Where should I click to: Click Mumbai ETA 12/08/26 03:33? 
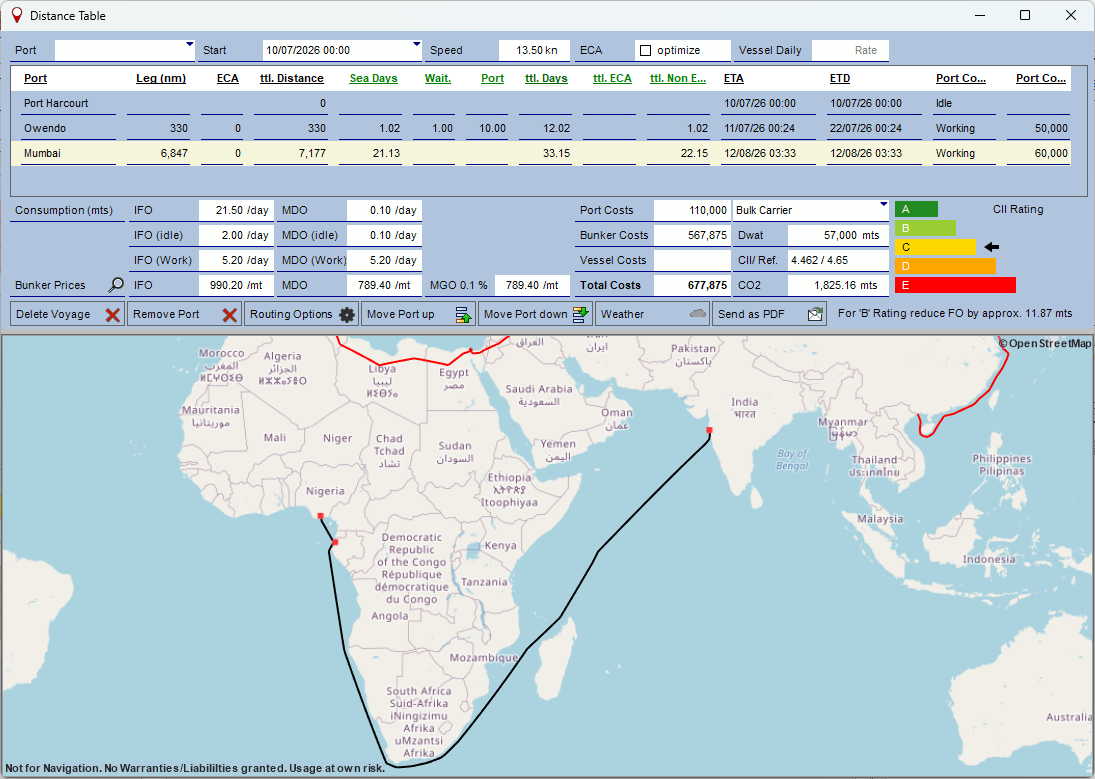tap(760, 153)
